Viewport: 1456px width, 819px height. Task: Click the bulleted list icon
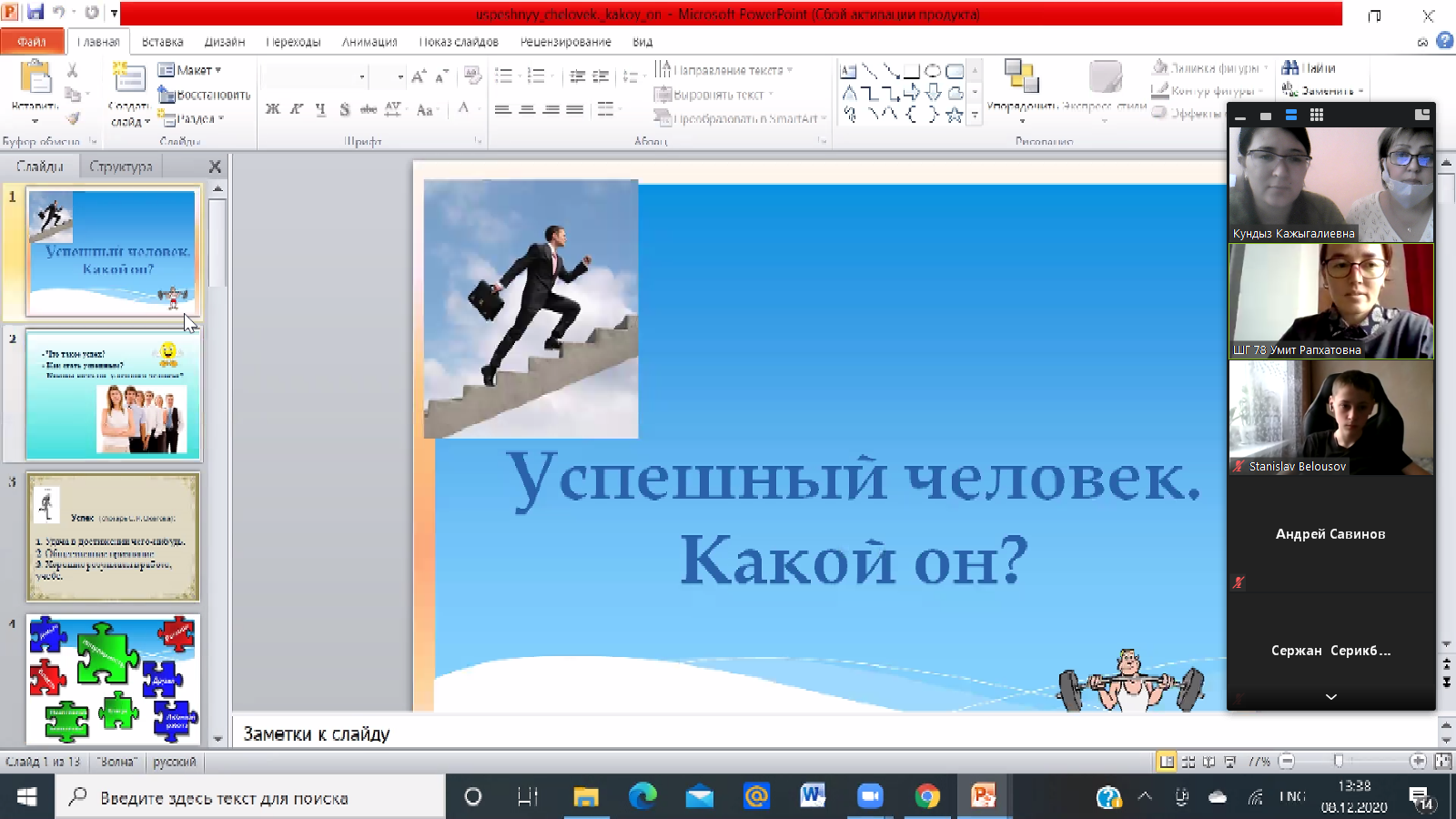(503, 76)
